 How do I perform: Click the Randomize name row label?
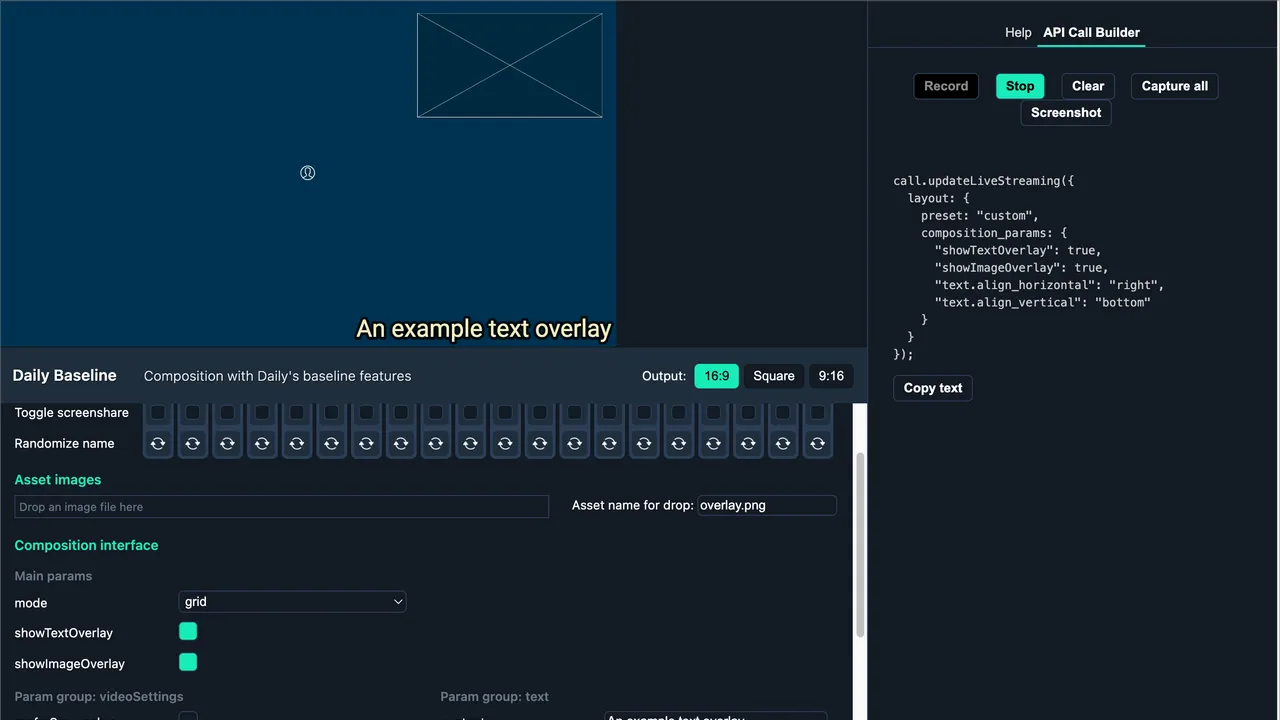65,443
